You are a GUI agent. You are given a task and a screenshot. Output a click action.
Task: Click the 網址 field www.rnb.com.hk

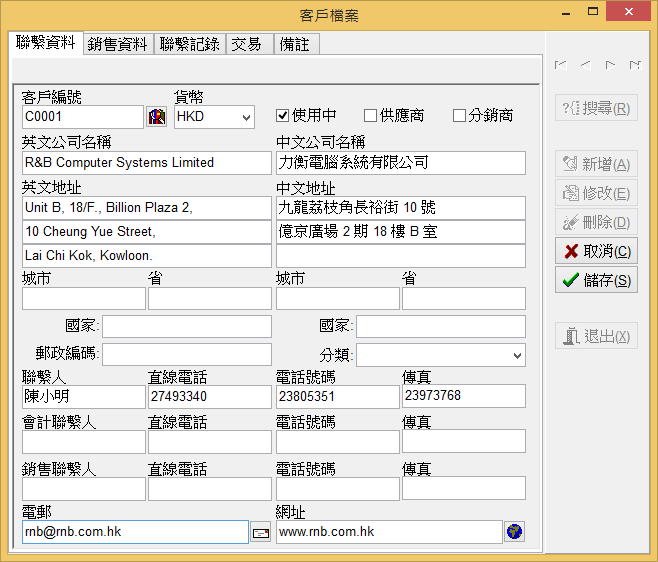point(389,532)
